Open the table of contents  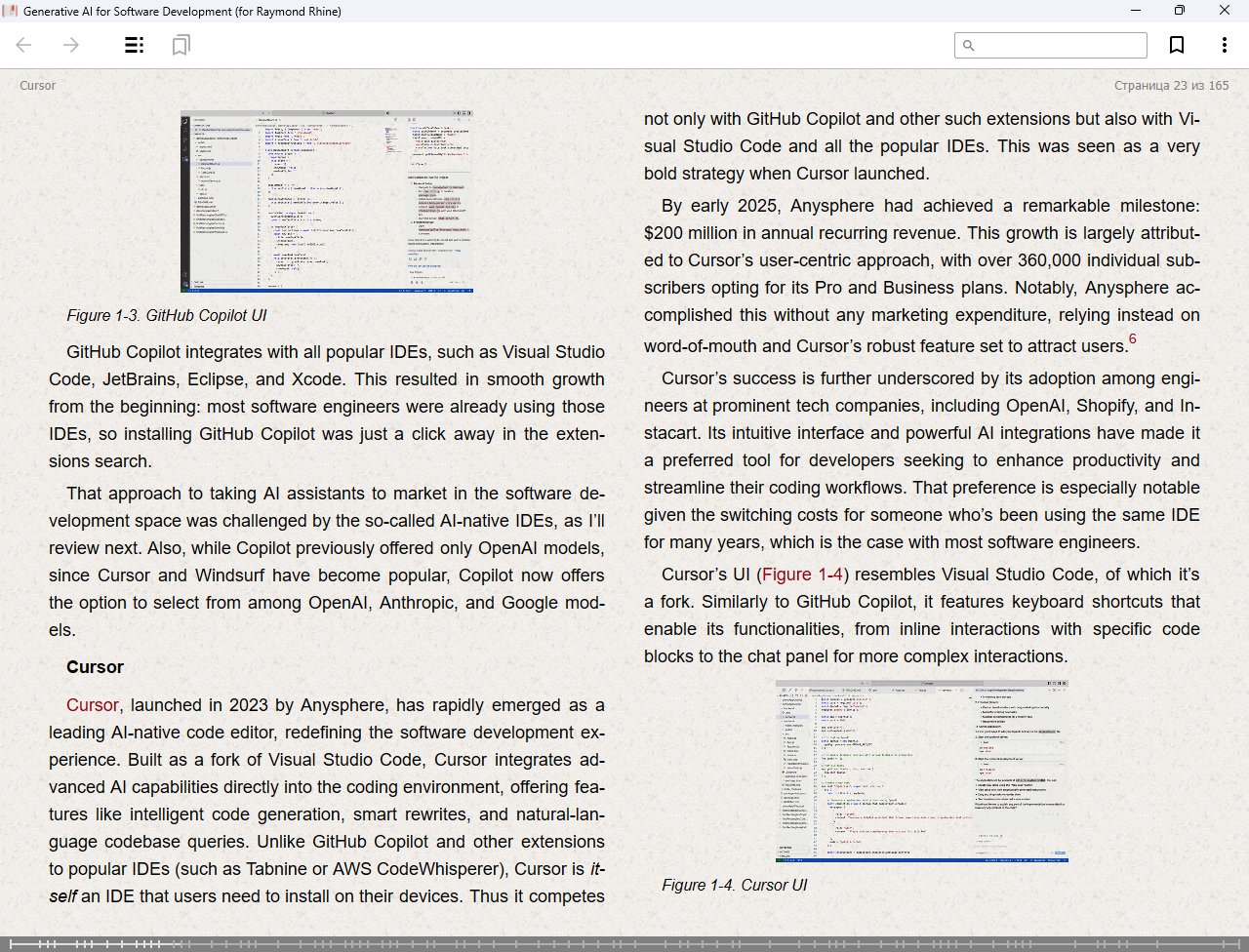[x=135, y=45]
